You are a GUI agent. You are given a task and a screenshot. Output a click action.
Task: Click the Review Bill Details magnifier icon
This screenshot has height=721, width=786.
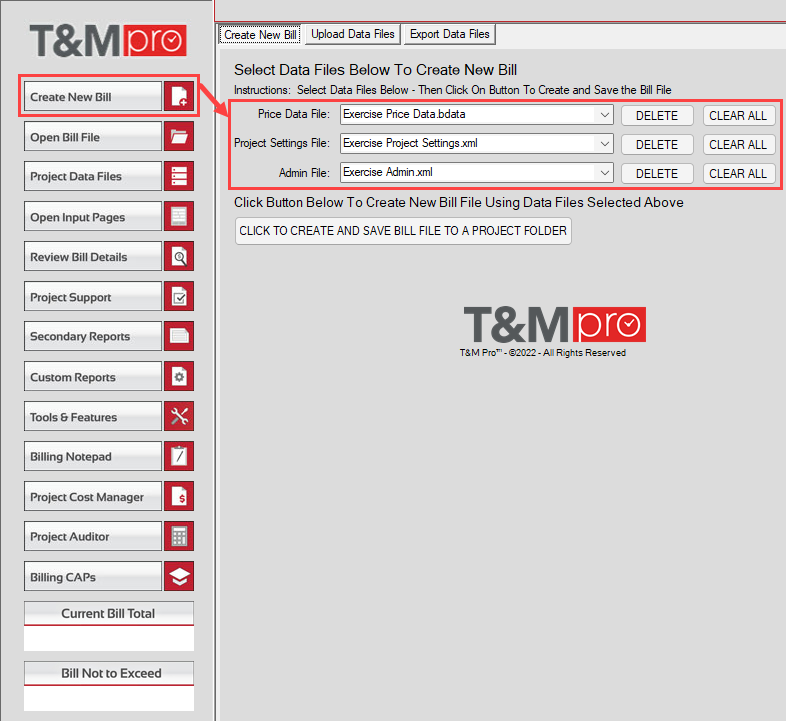point(179,257)
